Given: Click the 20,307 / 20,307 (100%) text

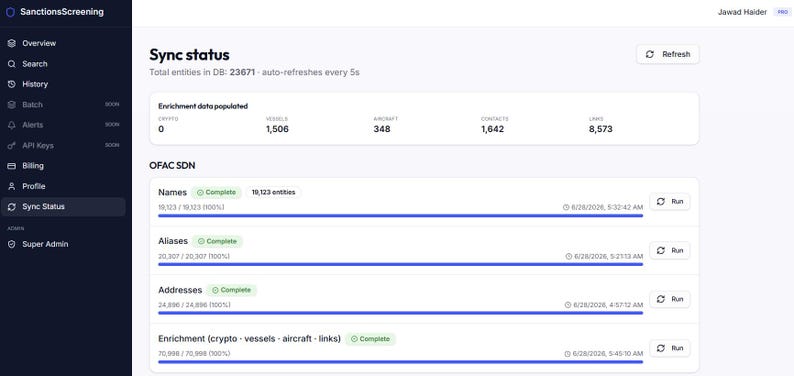Looking at the screenshot, I should 194,257.
